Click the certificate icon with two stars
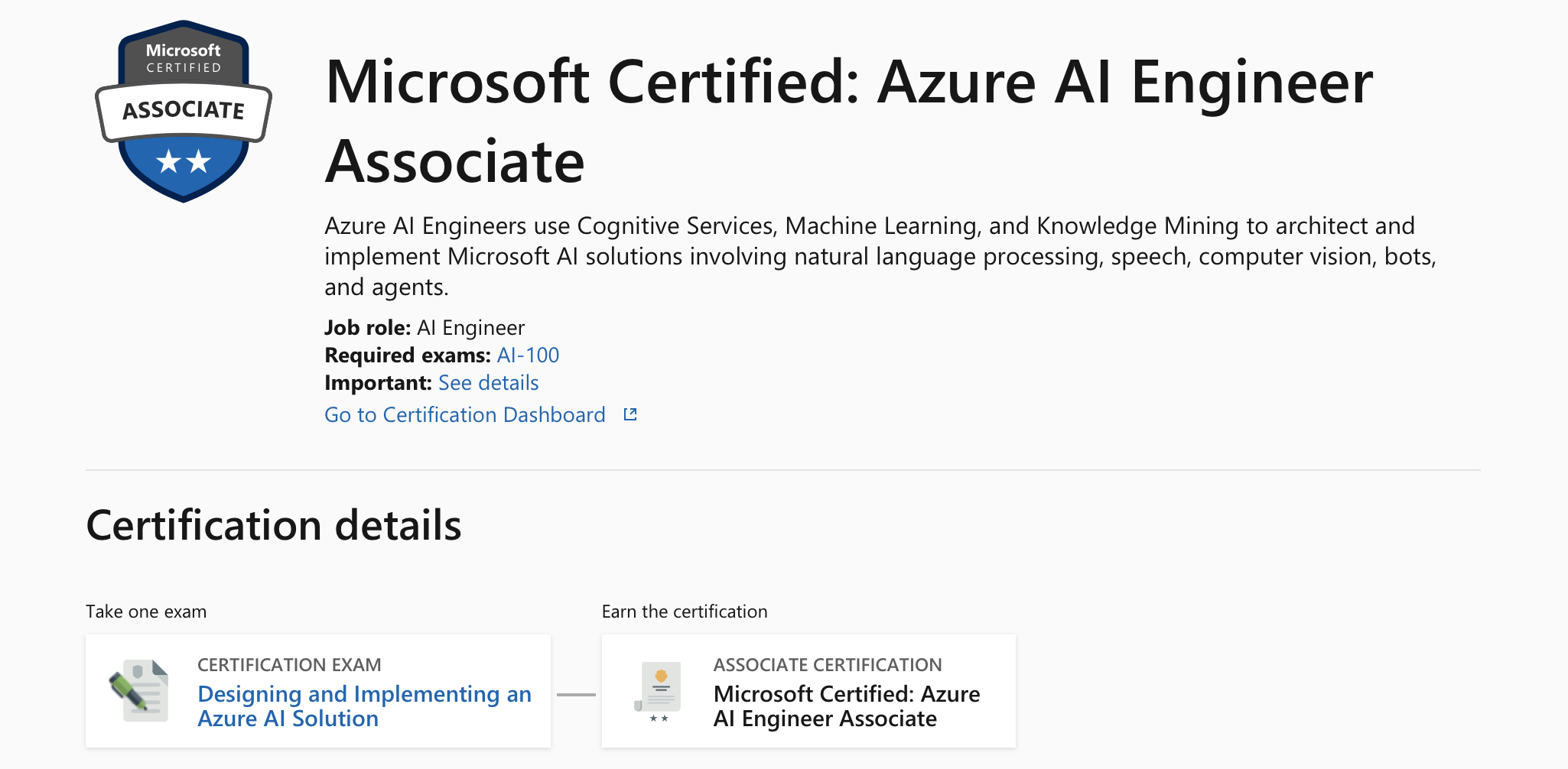This screenshot has height=769, width=1568. coord(659,690)
